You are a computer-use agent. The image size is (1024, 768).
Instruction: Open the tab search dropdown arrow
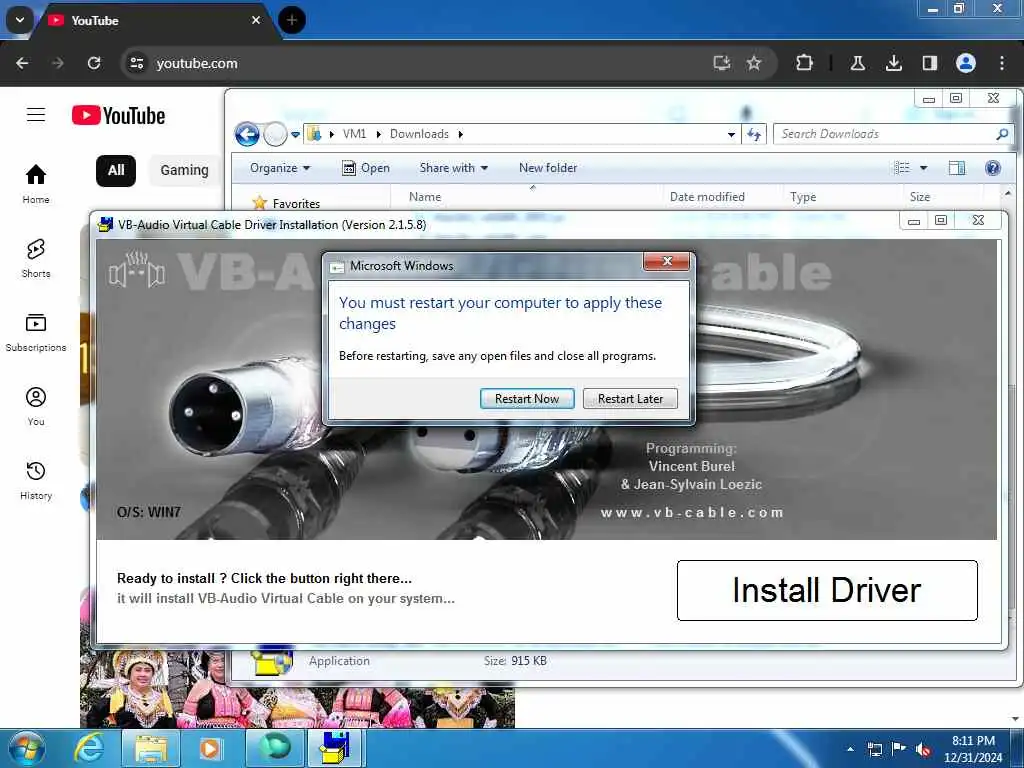coord(20,20)
